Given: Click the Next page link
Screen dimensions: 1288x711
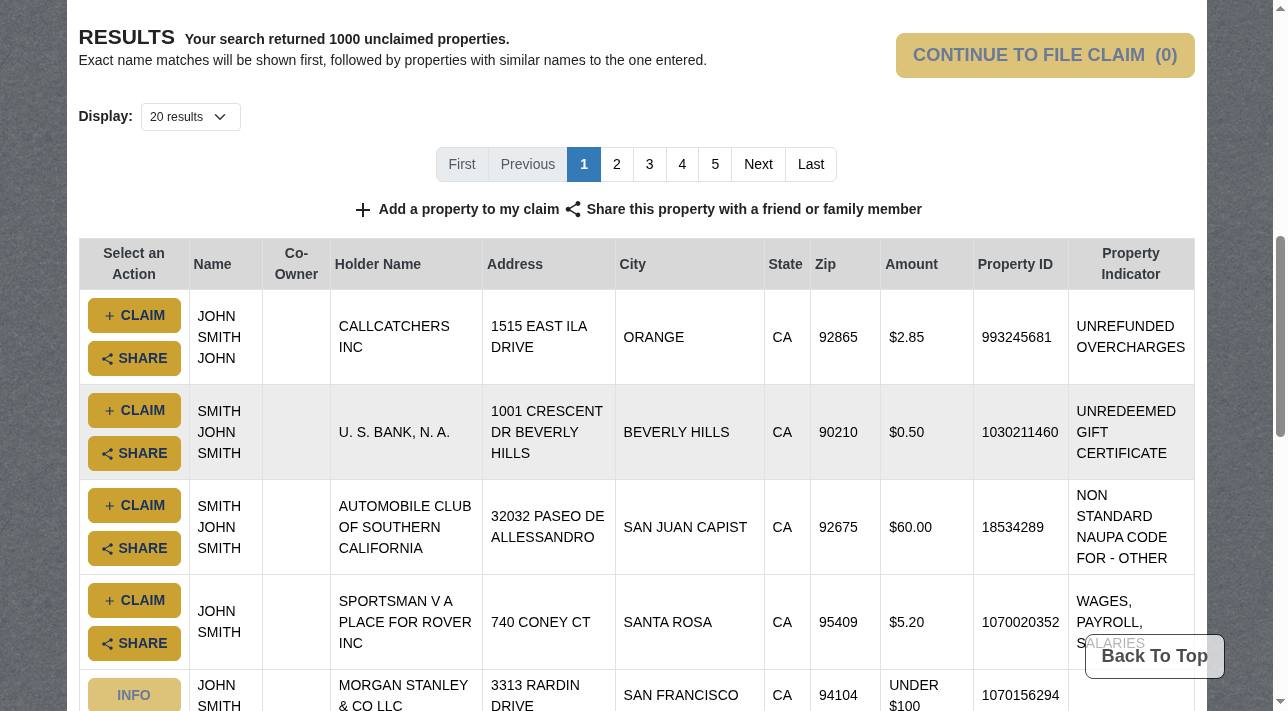Looking at the screenshot, I should click(758, 164).
